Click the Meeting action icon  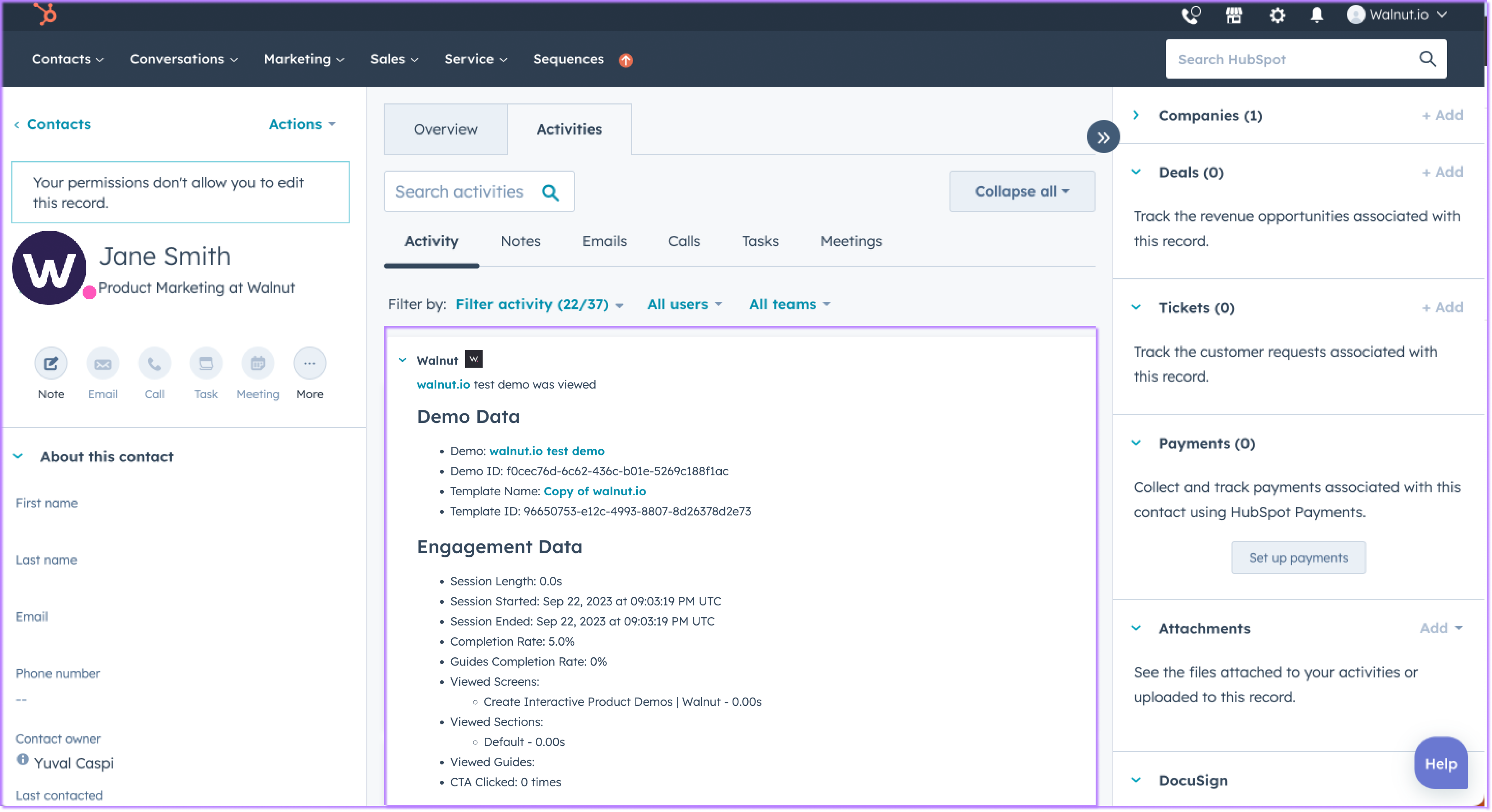(258, 363)
